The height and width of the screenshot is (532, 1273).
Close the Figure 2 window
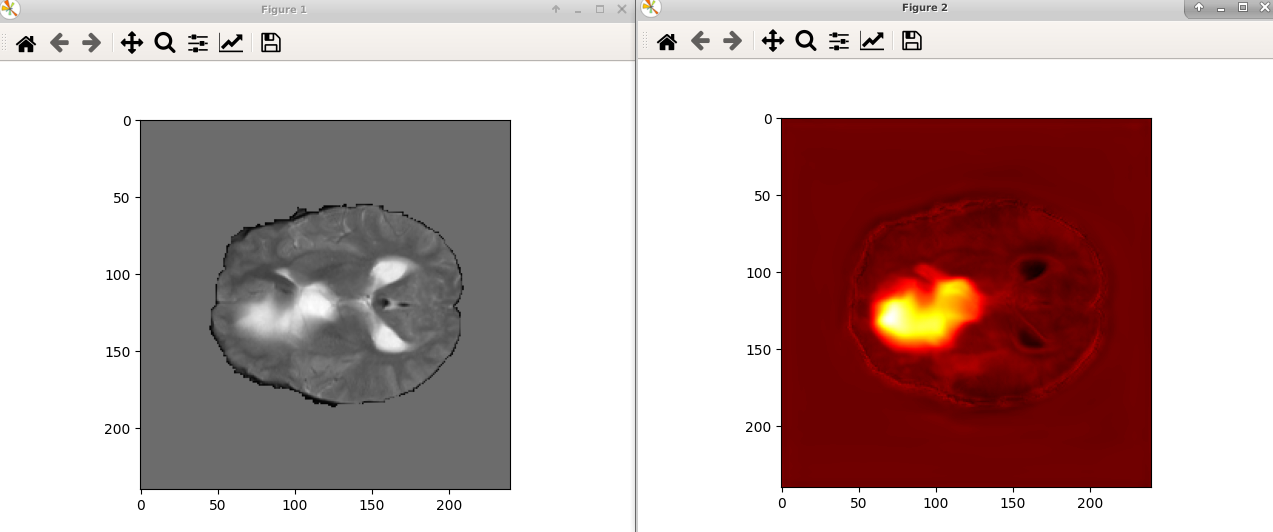(x=1263, y=7)
